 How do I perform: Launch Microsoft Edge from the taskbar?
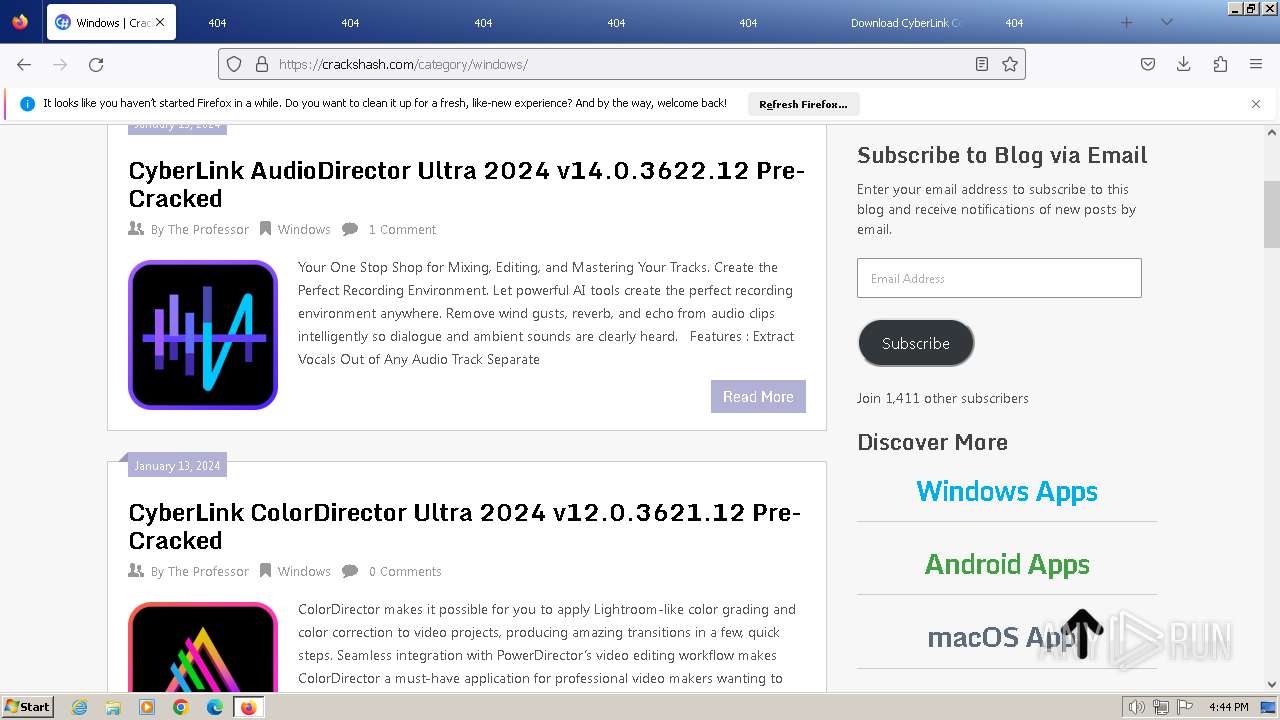(215, 707)
